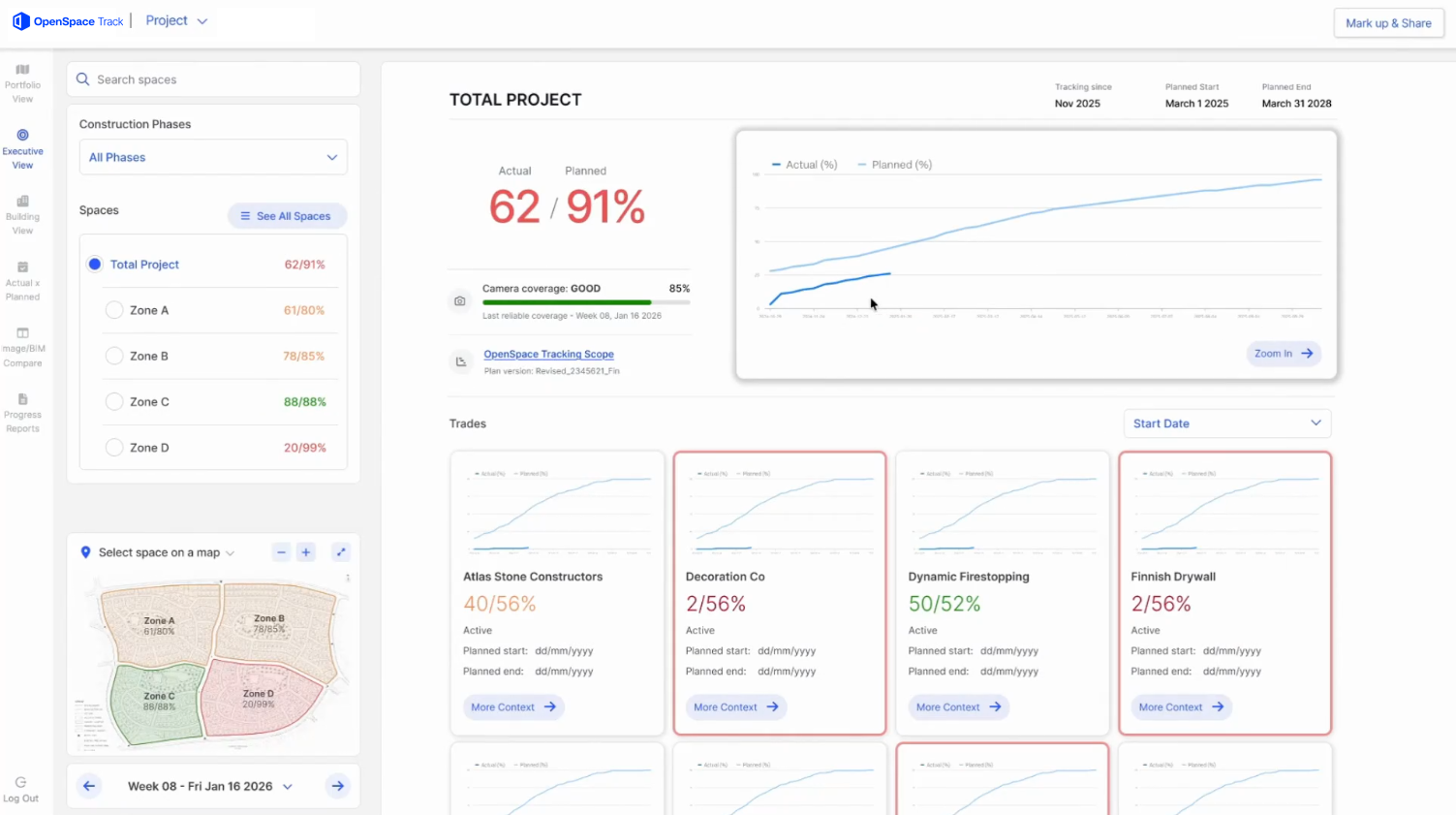Open the Project dropdown in the header
Screen dimensions: 1456x815
click(176, 20)
